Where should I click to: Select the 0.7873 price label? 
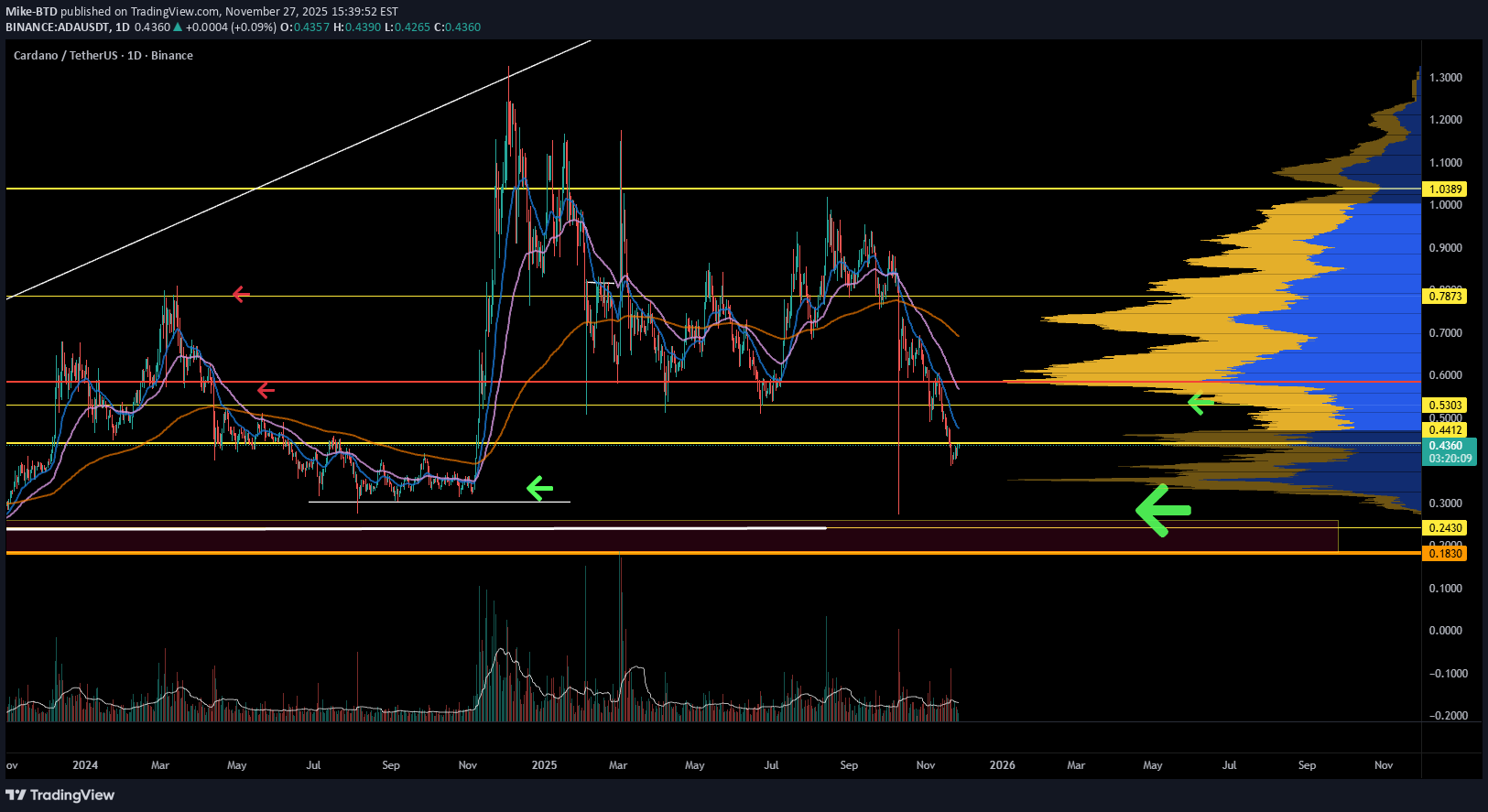coord(1445,296)
